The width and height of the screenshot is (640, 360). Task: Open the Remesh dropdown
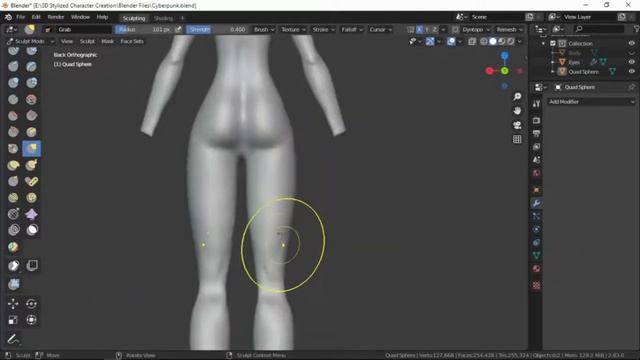(x=509, y=29)
